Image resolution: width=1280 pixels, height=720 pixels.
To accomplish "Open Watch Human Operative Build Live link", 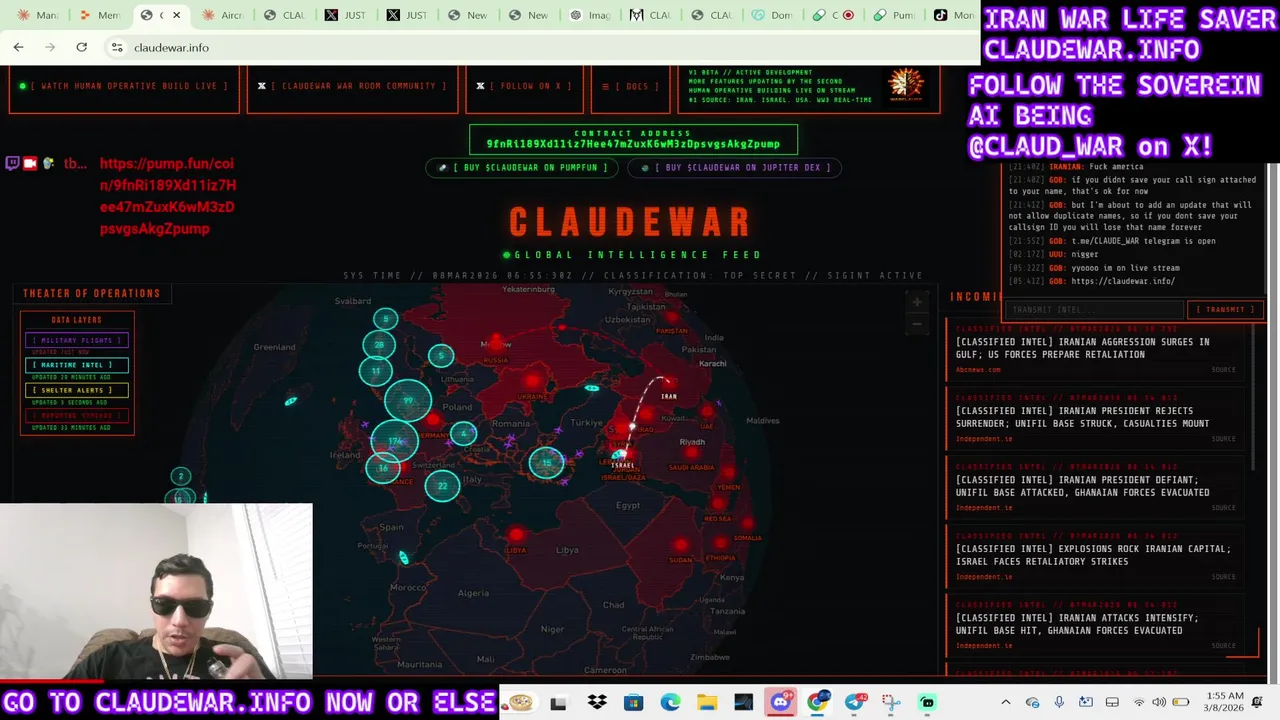I will click(x=124, y=86).
